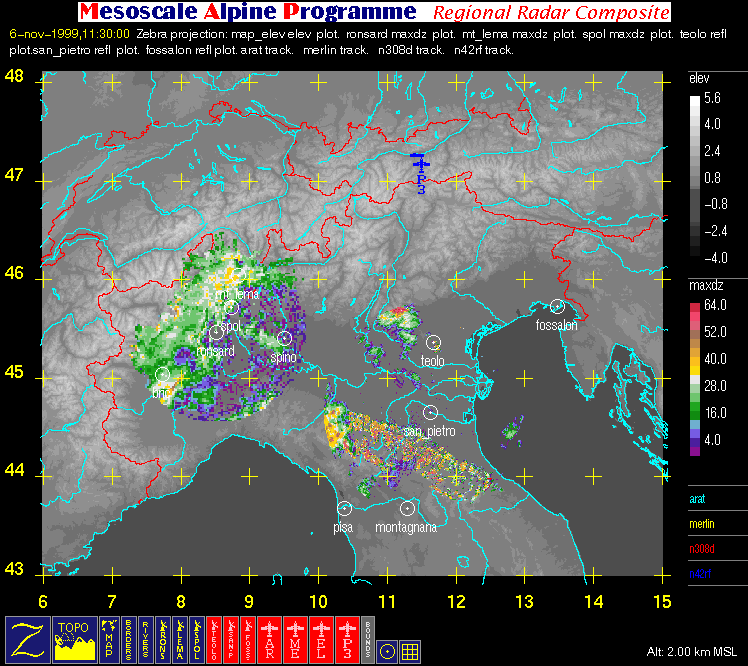Click the EL aircraft track icon
Image resolution: width=748 pixels, height=666 pixels.
[321, 640]
